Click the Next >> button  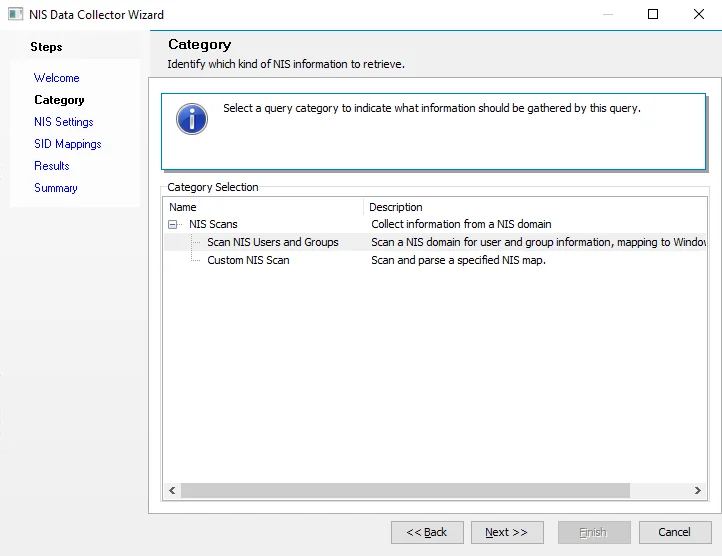coord(507,532)
